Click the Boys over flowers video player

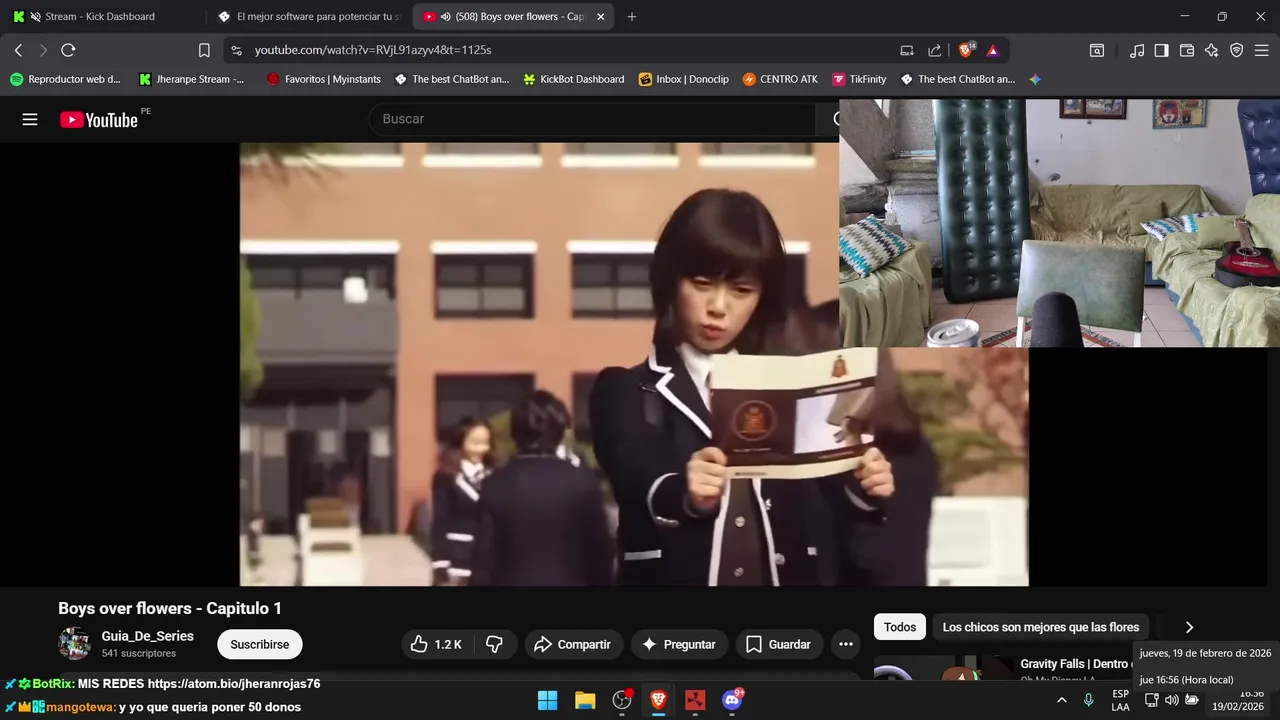634,364
